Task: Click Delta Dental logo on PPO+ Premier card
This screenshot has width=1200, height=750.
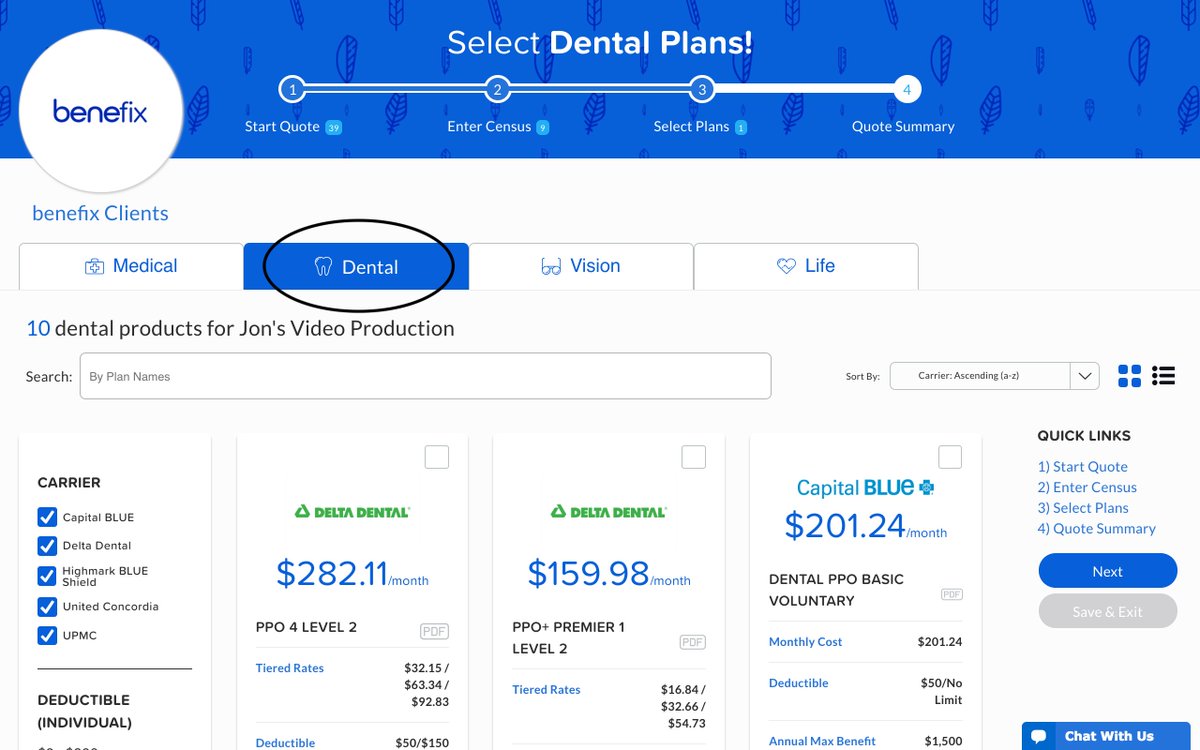Action: click(608, 511)
